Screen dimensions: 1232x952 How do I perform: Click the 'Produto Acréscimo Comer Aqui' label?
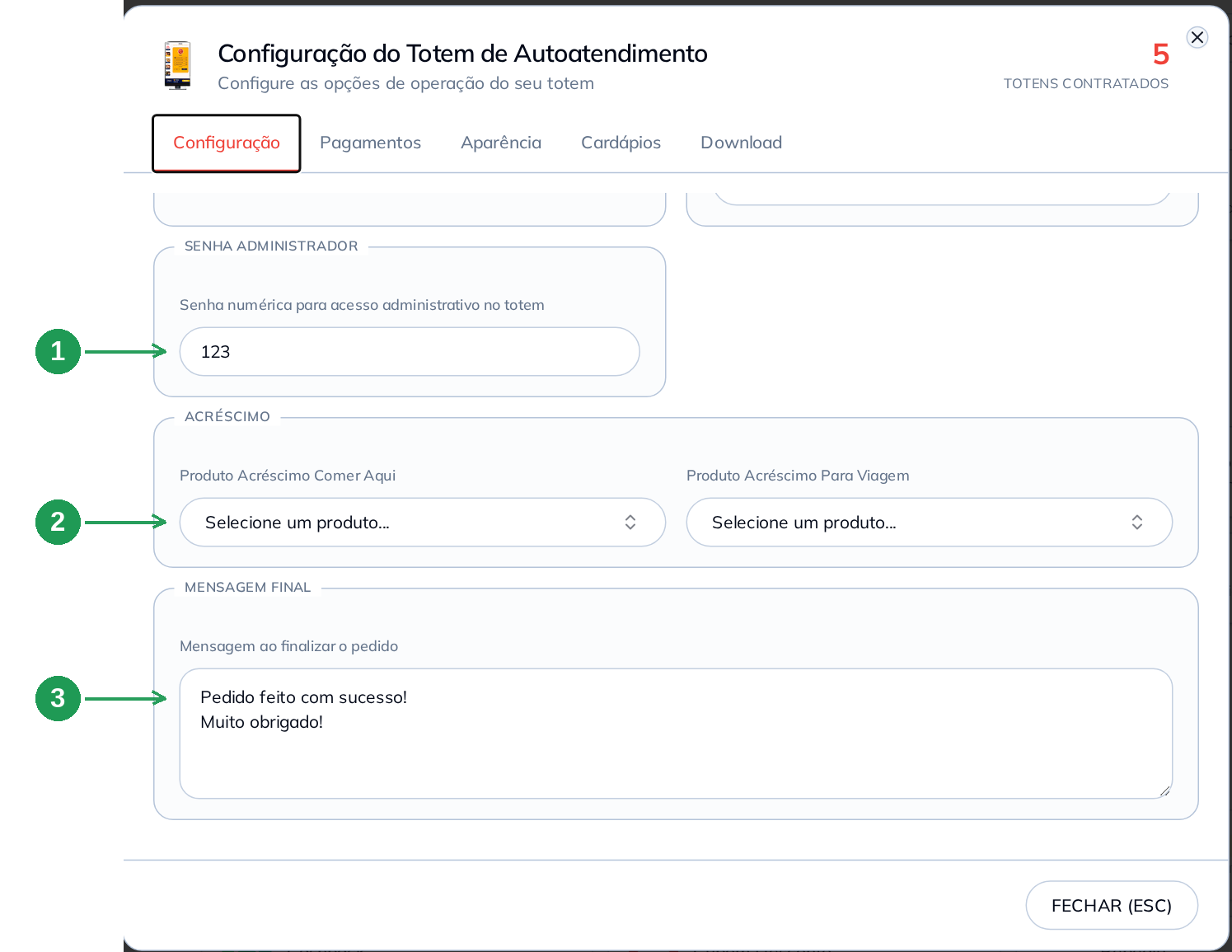288,476
